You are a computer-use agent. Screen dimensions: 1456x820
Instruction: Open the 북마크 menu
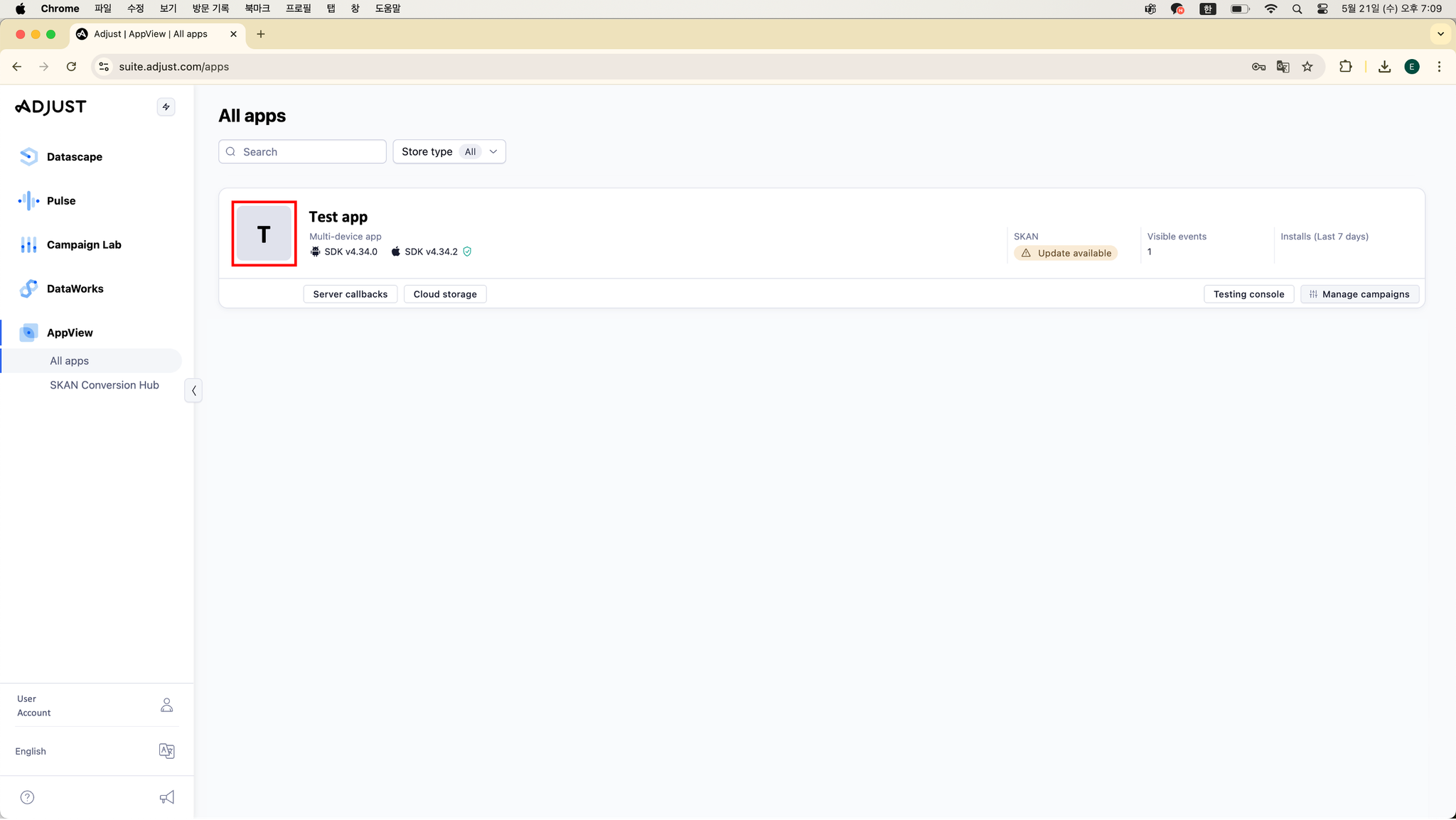[x=257, y=9]
